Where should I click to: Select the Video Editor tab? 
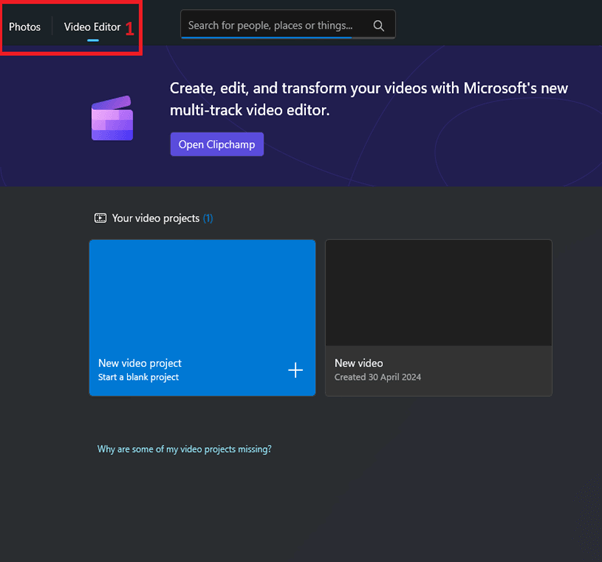click(92, 27)
